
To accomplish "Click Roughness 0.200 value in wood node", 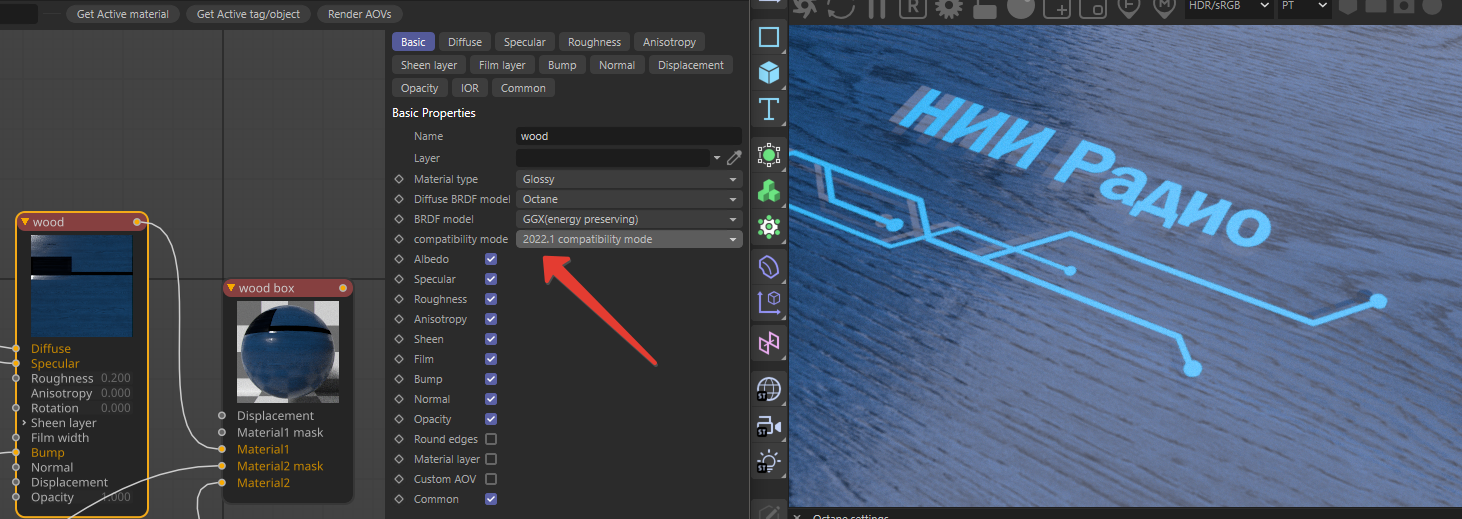I will pyautogui.click(x=116, y=379).
